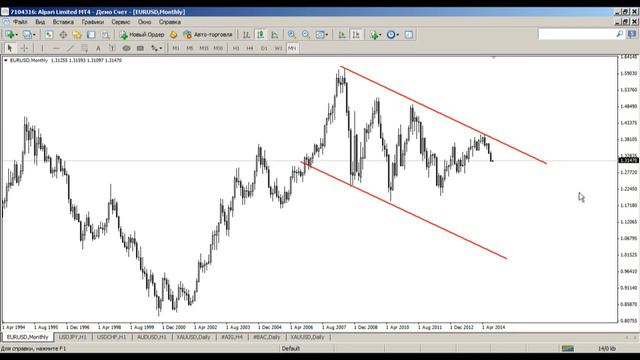Open the Сервис menu
Image resolution: width=640 pixels, height=360 pixels.
(121, 22)
